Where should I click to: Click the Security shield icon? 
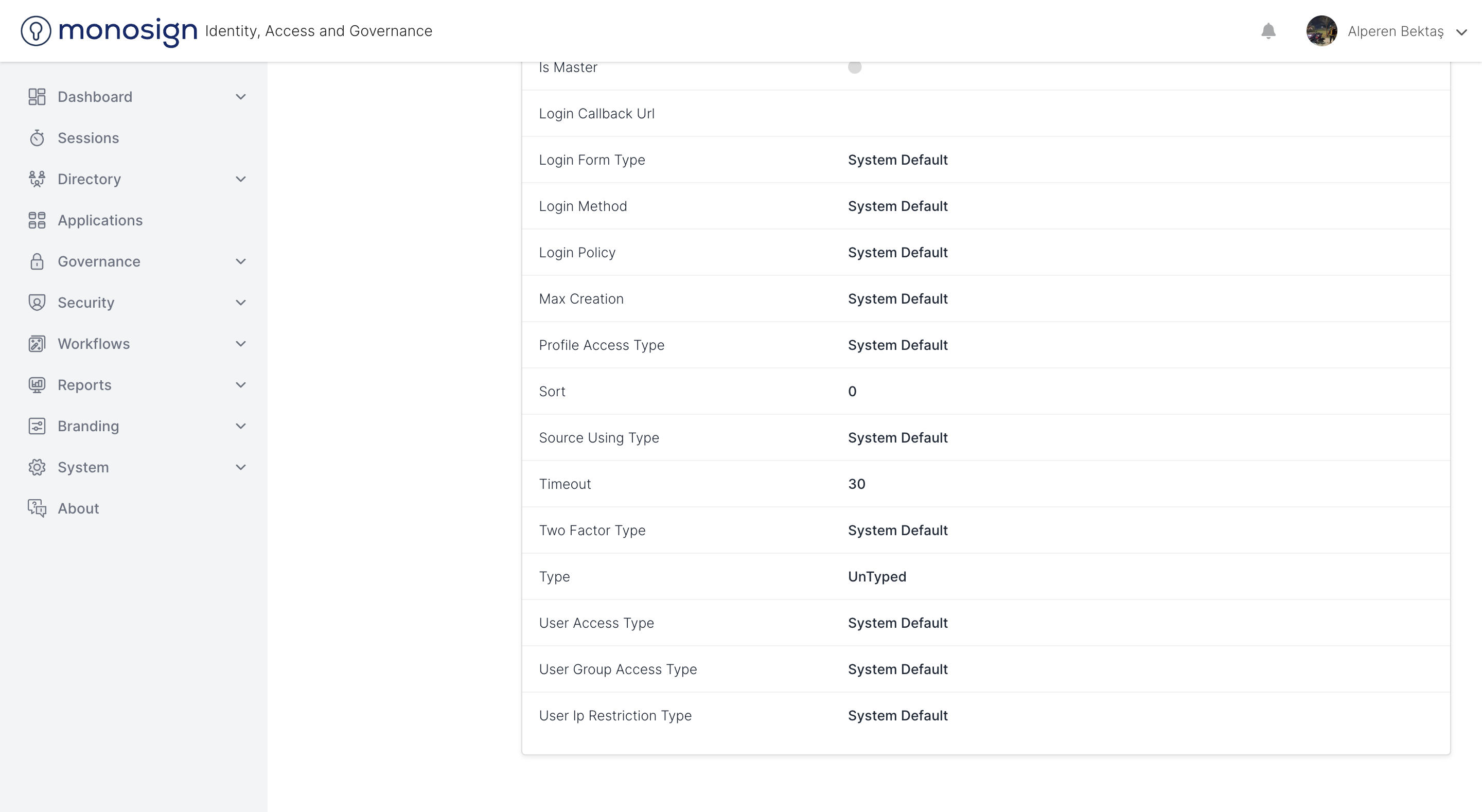point(37,303)
